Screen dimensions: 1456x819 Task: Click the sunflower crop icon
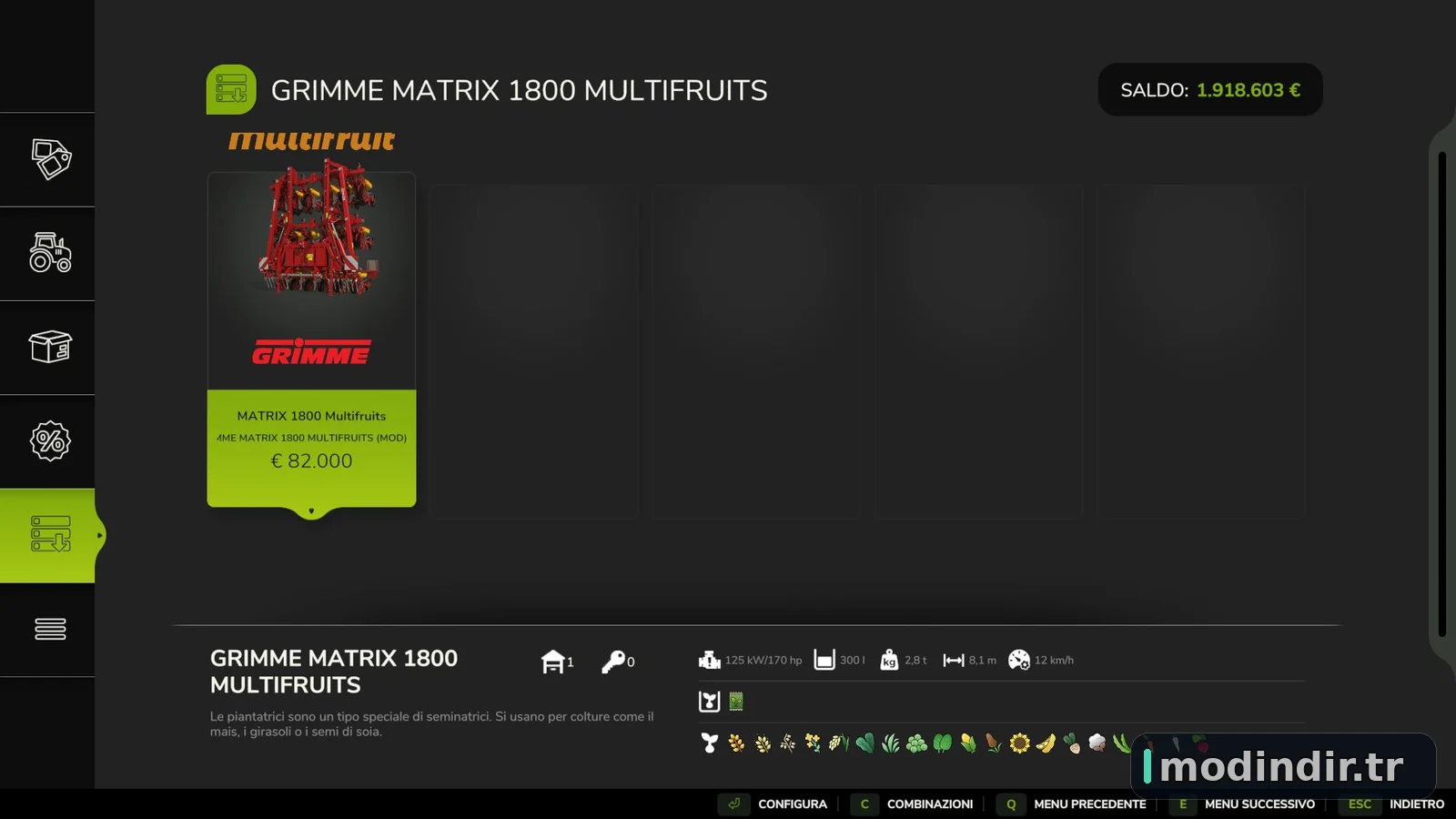1020,743
